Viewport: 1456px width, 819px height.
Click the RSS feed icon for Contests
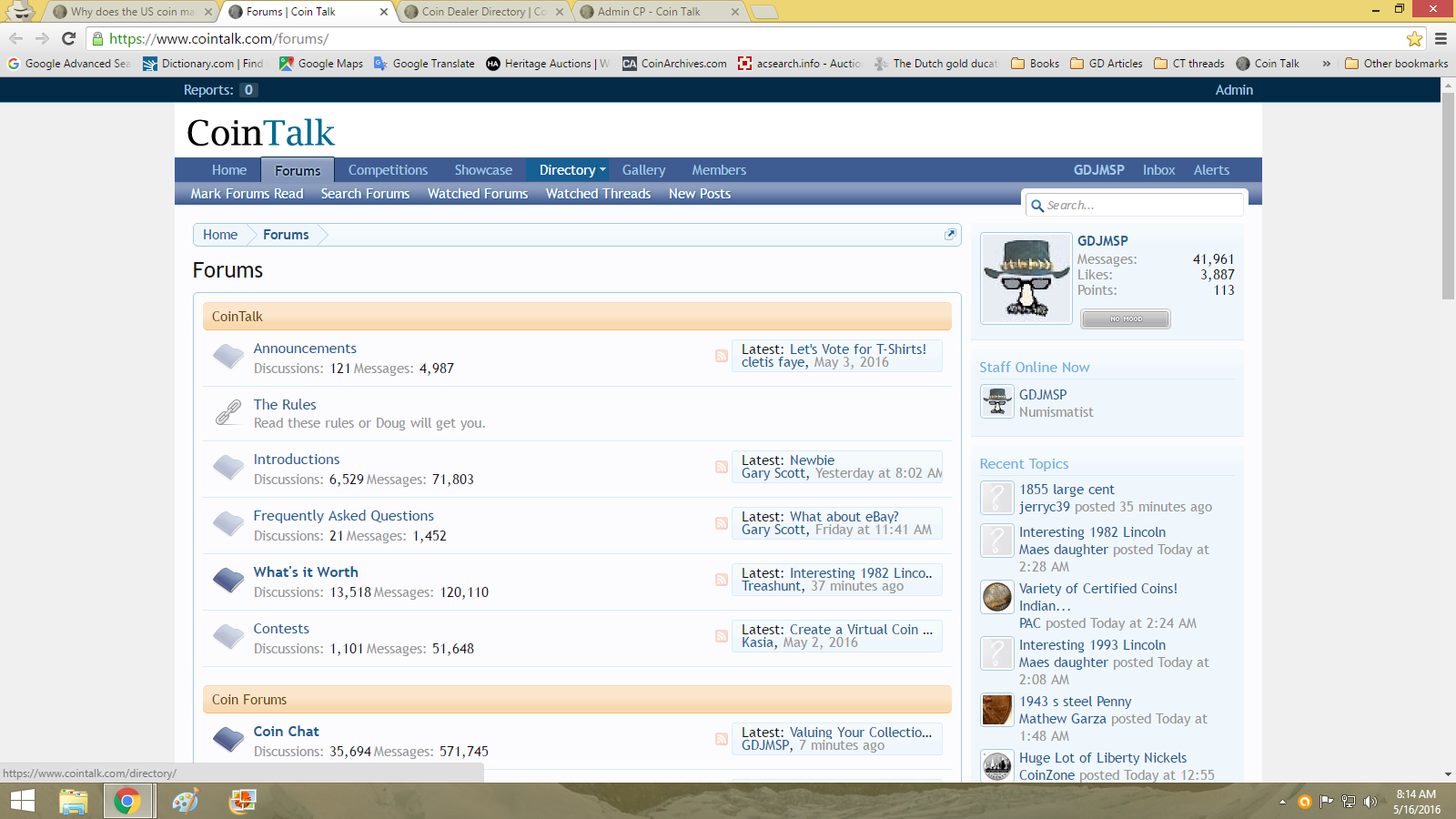tap(722, 636)
